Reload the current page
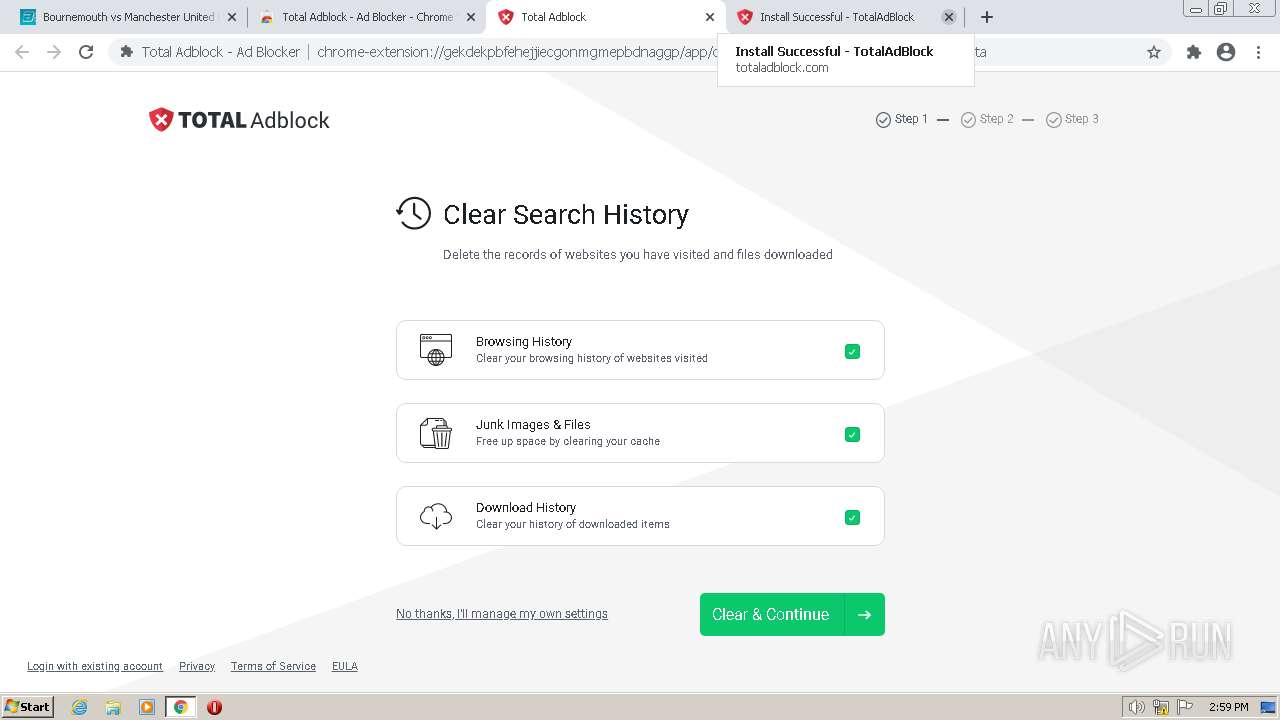 click(86, 52)
